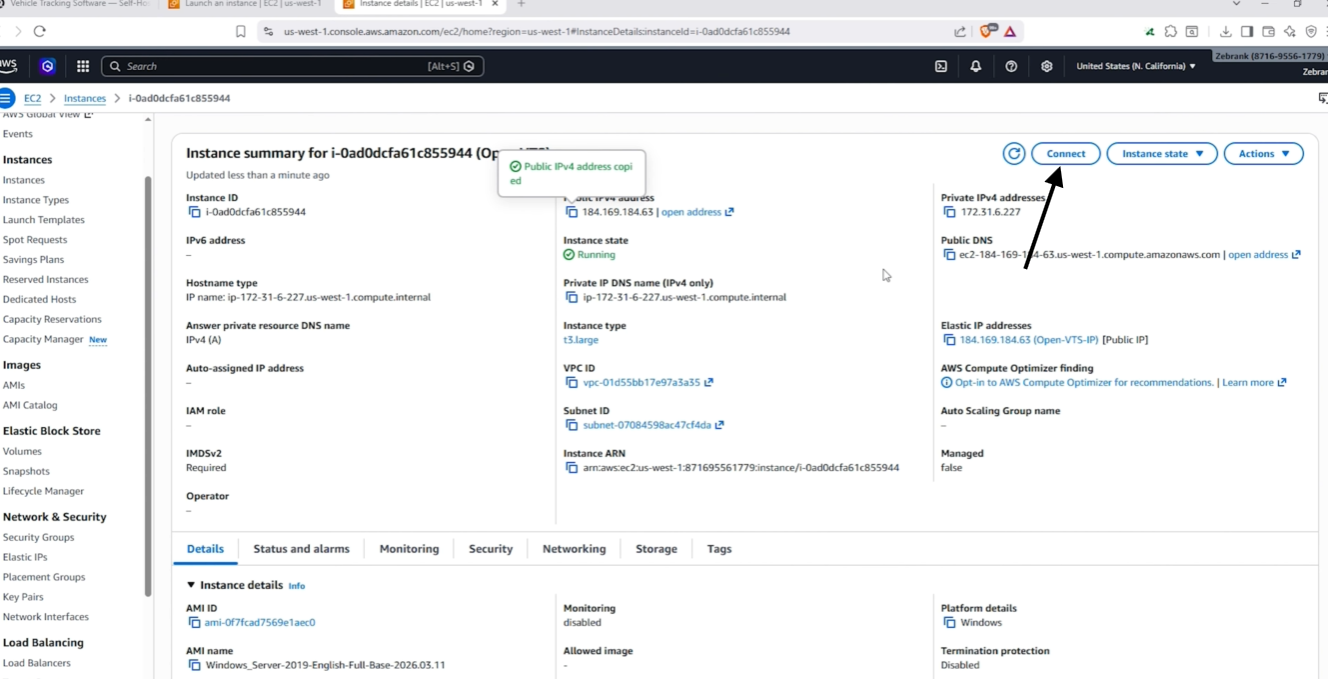1328x679 pixels.
Task: Copy the Public DNS name
Action: pos(949,255)
